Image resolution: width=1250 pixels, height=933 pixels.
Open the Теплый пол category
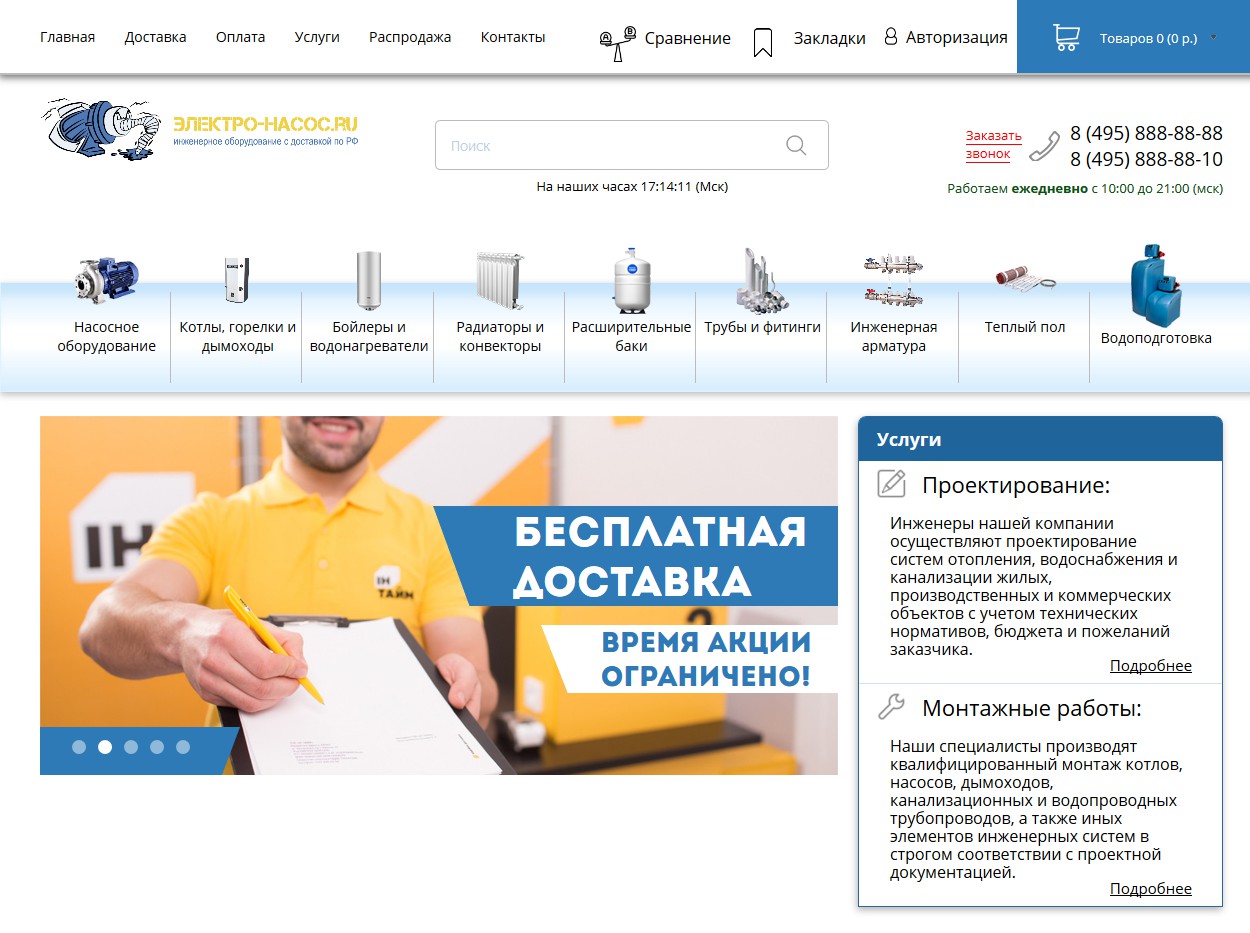[1025, 327]
